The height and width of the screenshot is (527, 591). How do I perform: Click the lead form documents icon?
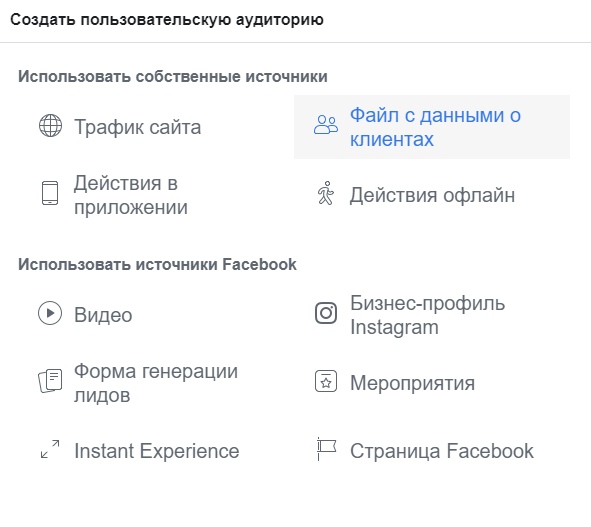(50, 381)
